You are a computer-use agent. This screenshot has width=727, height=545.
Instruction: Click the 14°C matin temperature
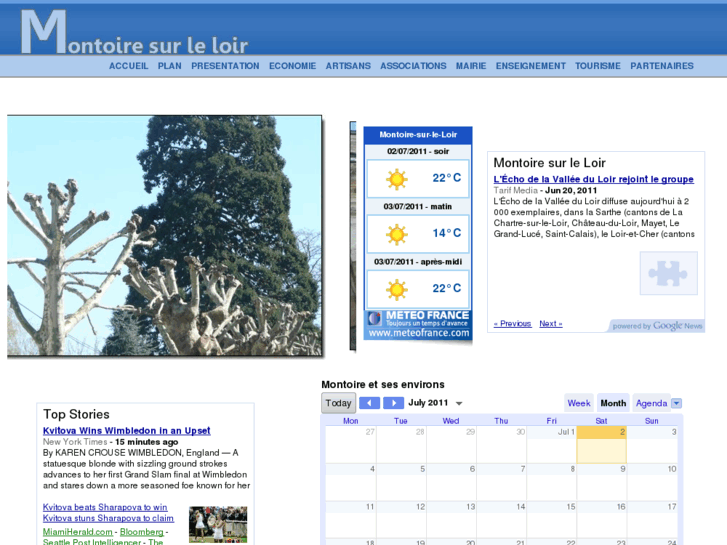click(x=446, y=233)
